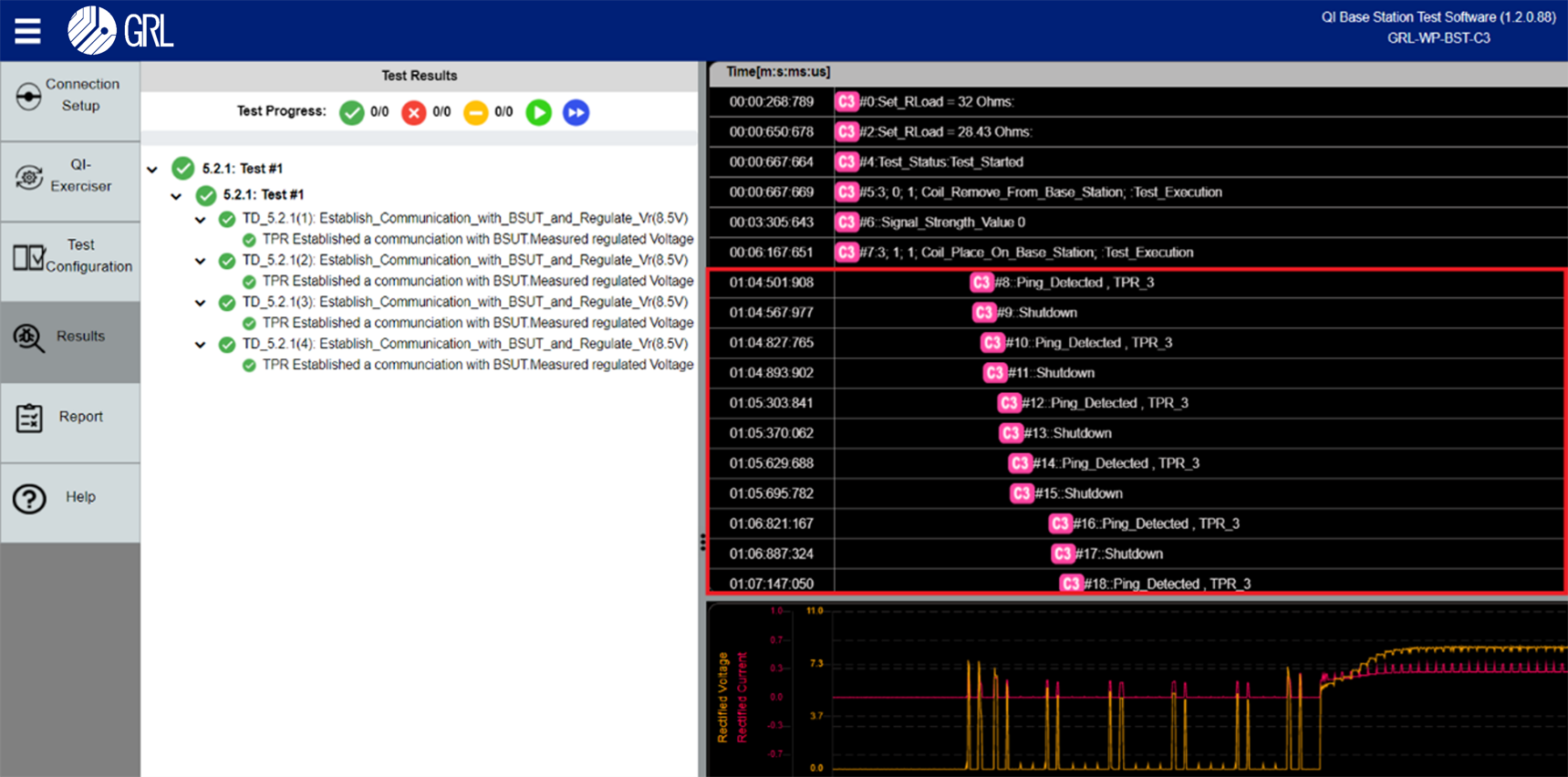Click the Rectified Current axis label
The height and width of the screenshot is (777, 1568).
pyautogui.click(x=742, y=698)
